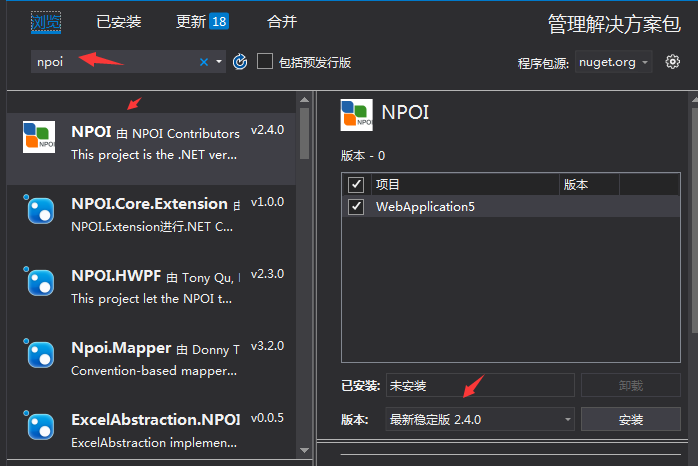
Task: Click scroll-up arrow of package list
Action: [304, 100]
